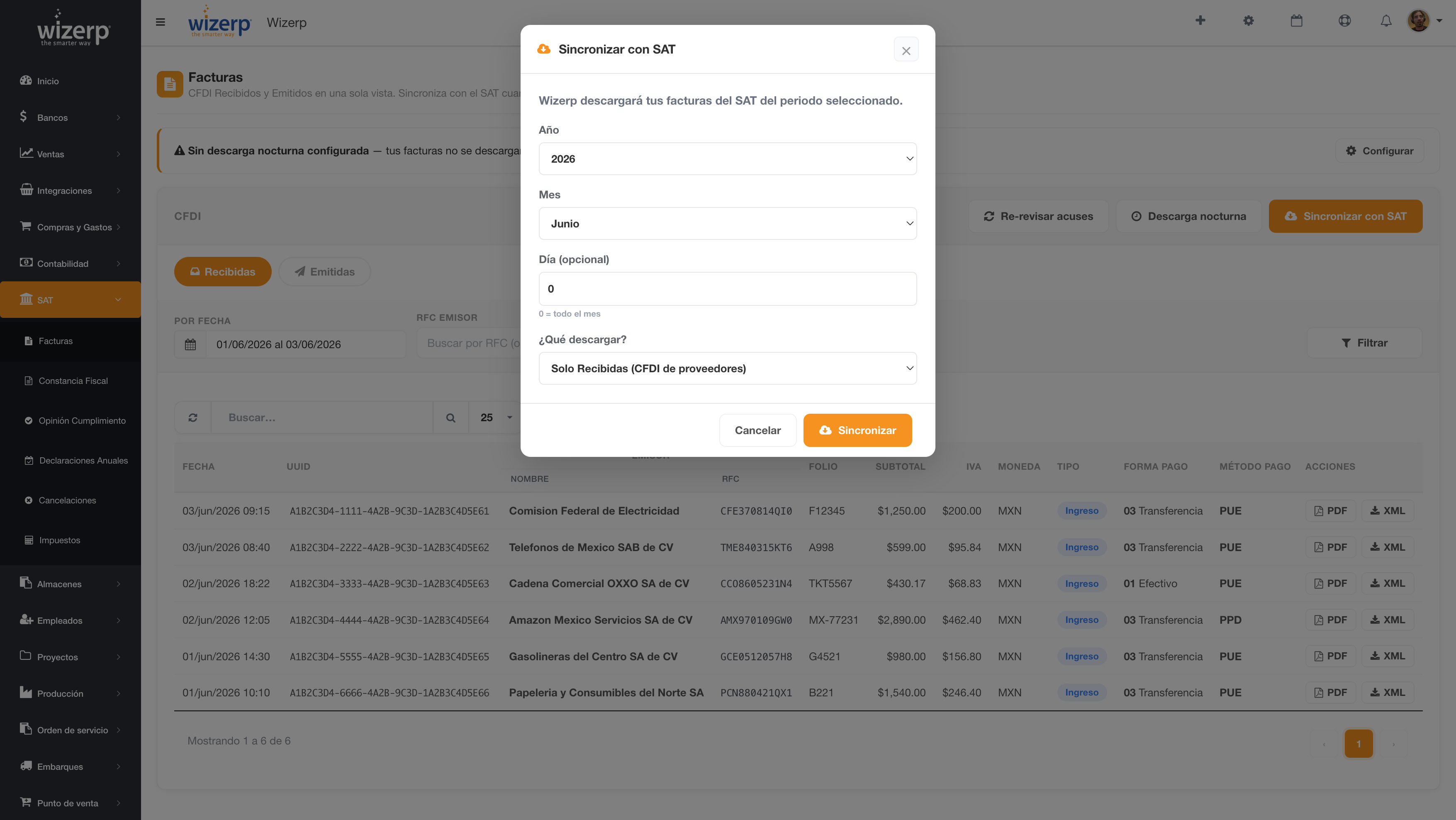Expand Punto de venta menu
1456x820 pixels.
pyautogui.click(x=70, y=803)
